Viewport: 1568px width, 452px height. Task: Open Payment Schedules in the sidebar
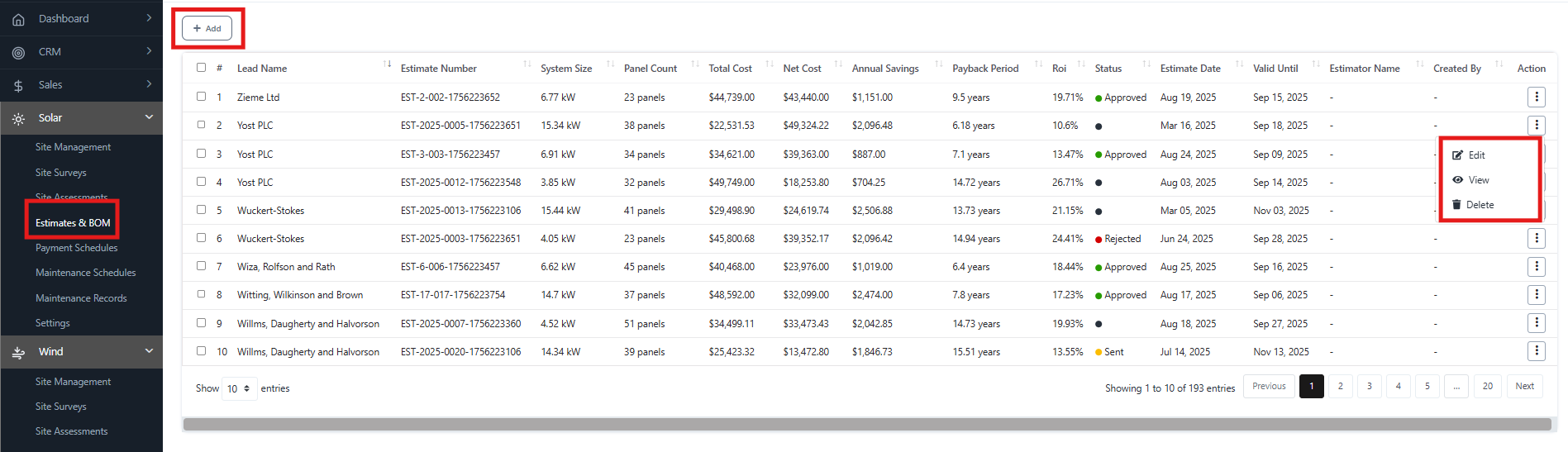[x=76, y=248]
